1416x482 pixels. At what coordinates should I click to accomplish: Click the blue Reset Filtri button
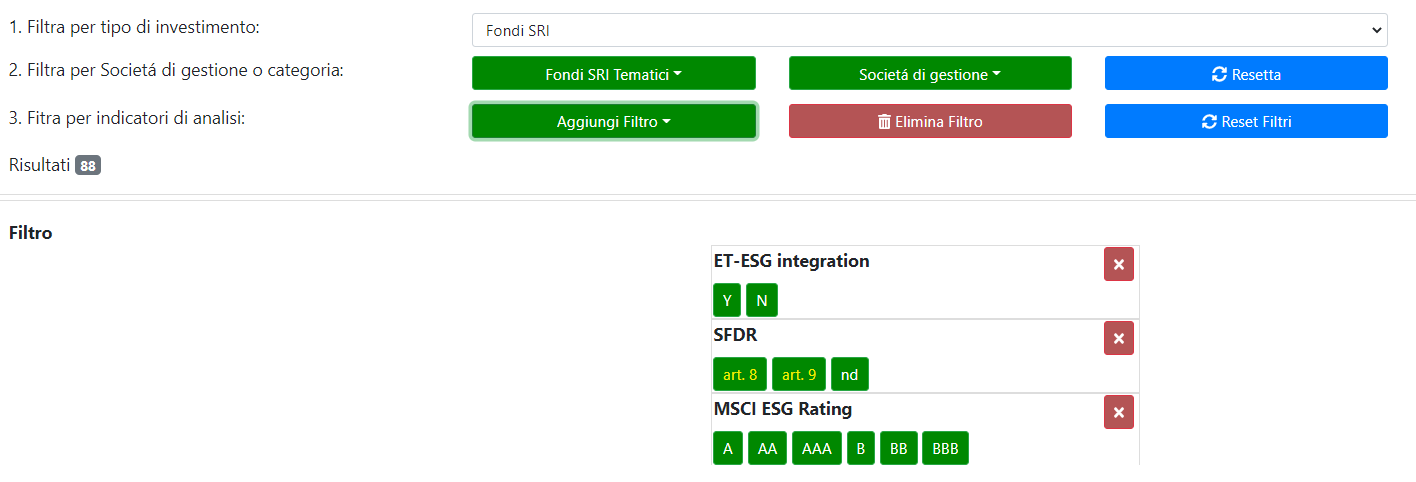pyautogui.click(x=1246, y=121)
